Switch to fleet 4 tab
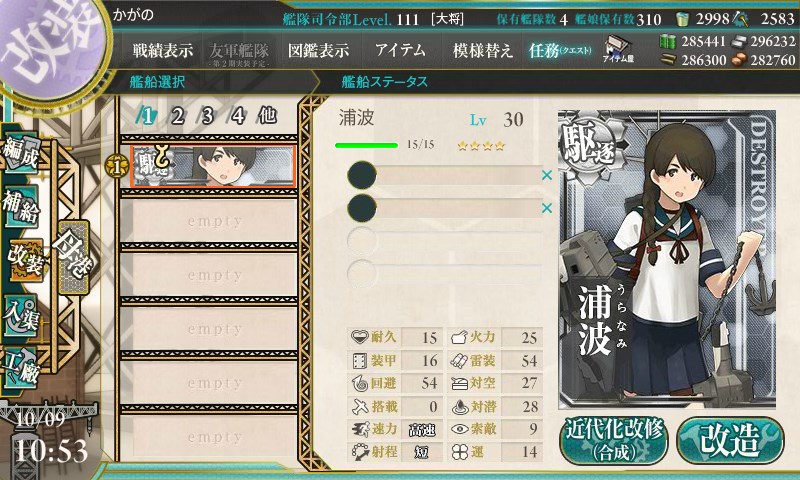800x480 pixels. (237, 116)
